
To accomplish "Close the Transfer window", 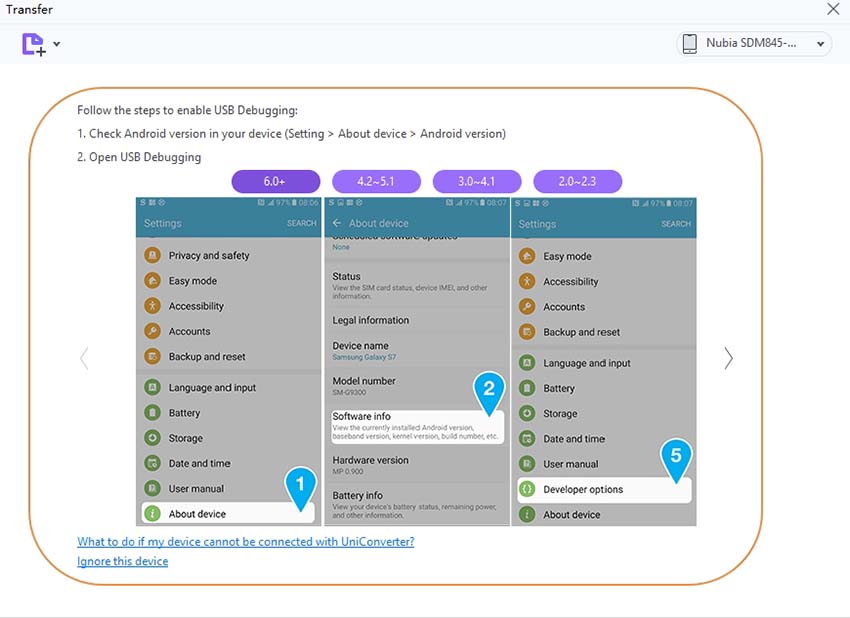I will 832,10.
